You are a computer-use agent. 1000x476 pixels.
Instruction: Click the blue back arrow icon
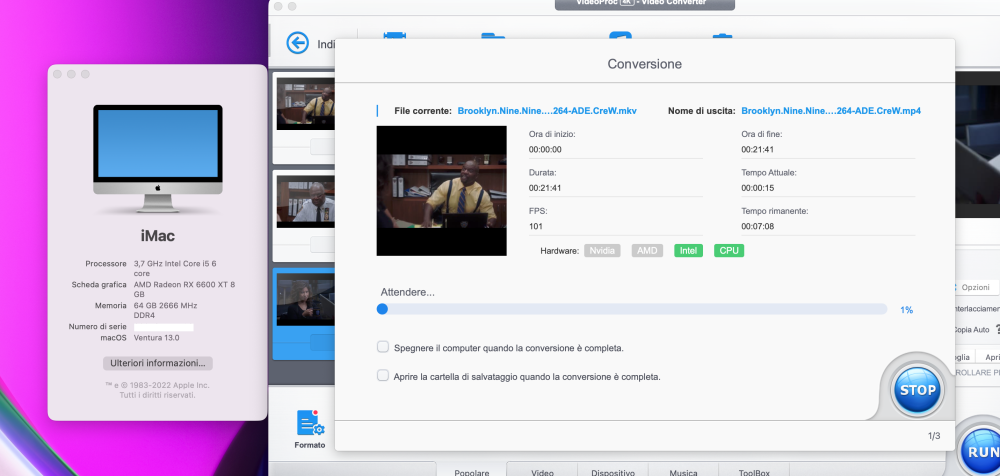click(297, 43)
